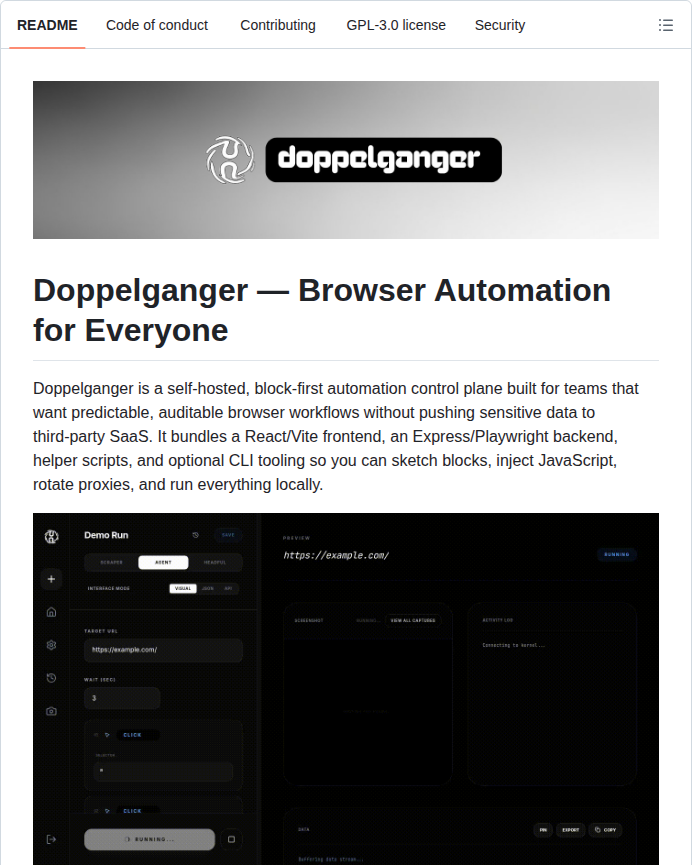The image size is (692, 865).
Task: Open the Contributing tab
Action: pyautogui.click(x=278, y=25)
